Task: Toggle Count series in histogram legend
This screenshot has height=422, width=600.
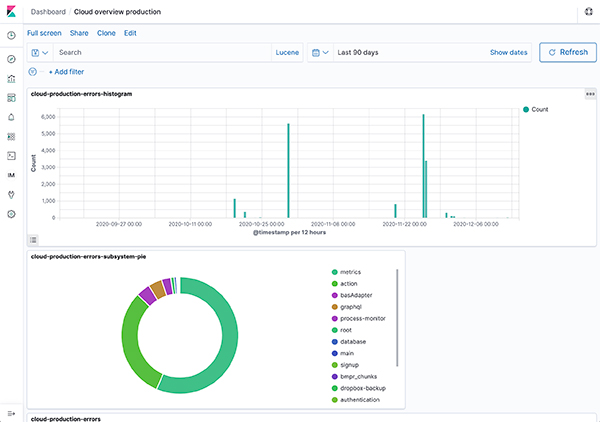Action: (539, 108)
